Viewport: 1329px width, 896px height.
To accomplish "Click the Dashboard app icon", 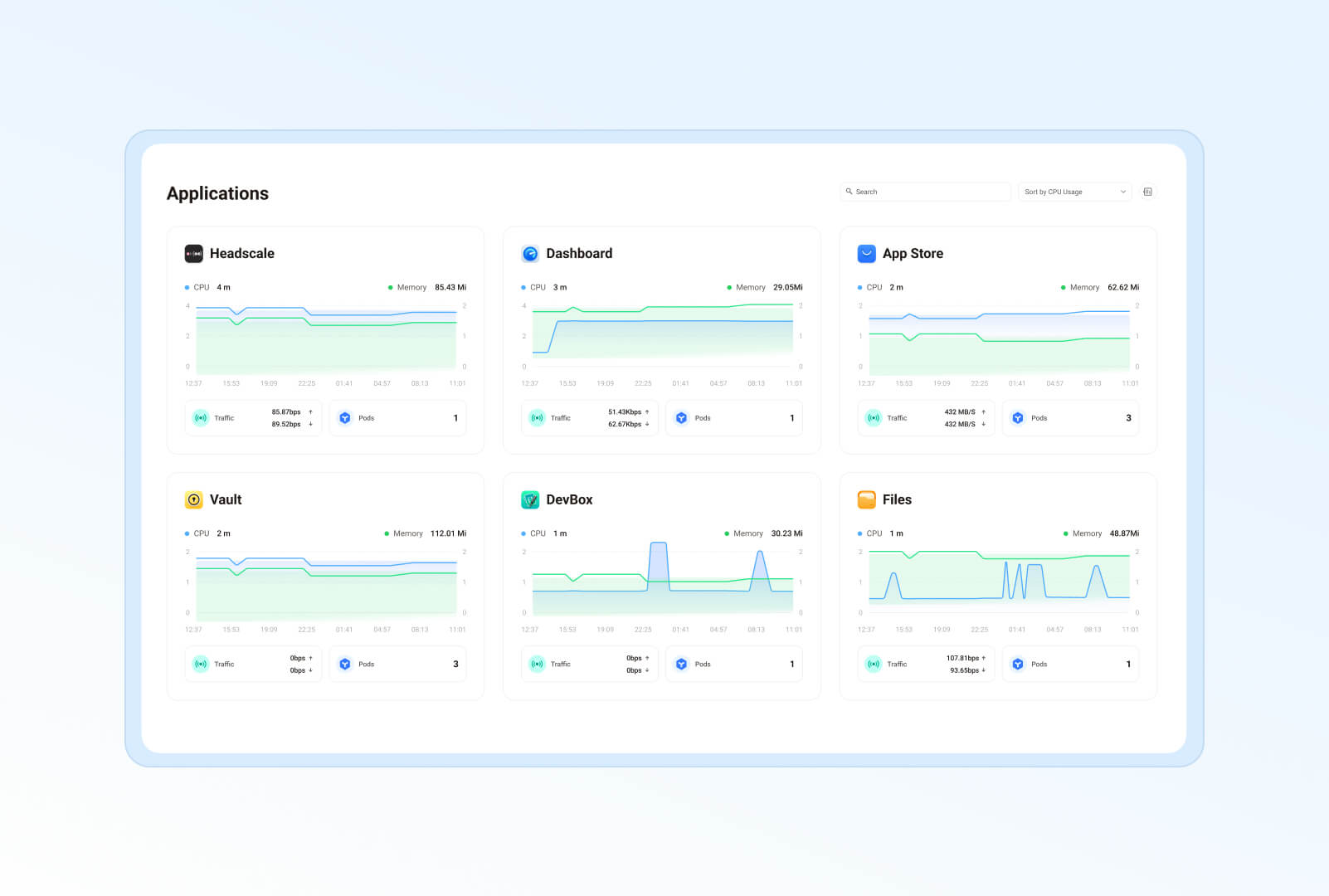I will [x=530, y=253].
